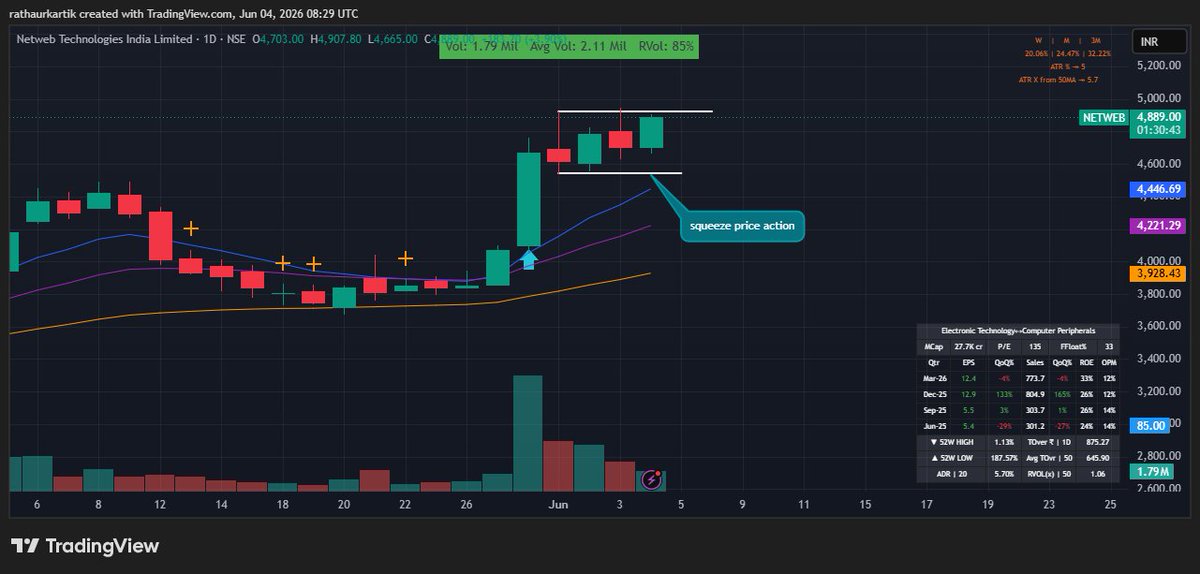Click the 26 date axis label

pyautogui.click(x=466, y=505)
